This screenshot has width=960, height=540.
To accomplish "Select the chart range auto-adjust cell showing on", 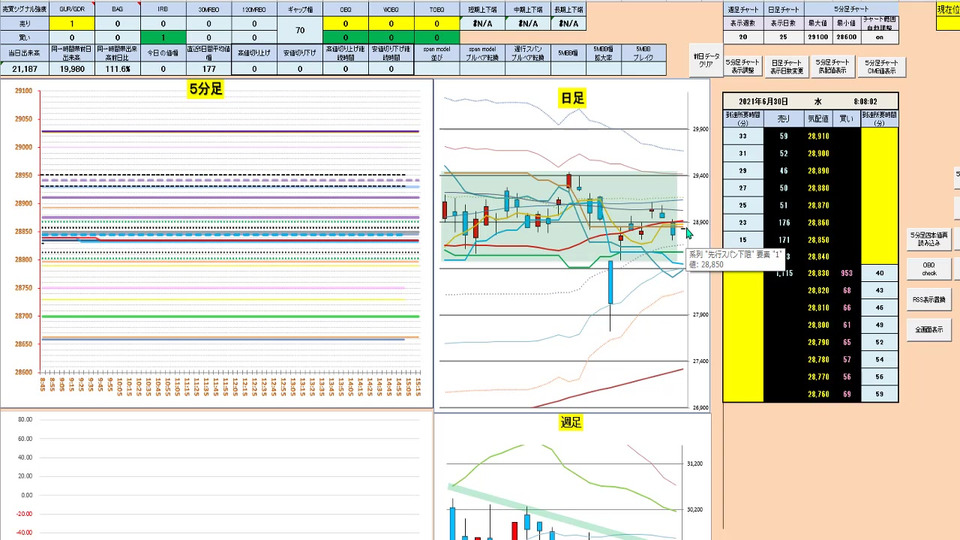I will pyautogui.click(x=879, y=37).
